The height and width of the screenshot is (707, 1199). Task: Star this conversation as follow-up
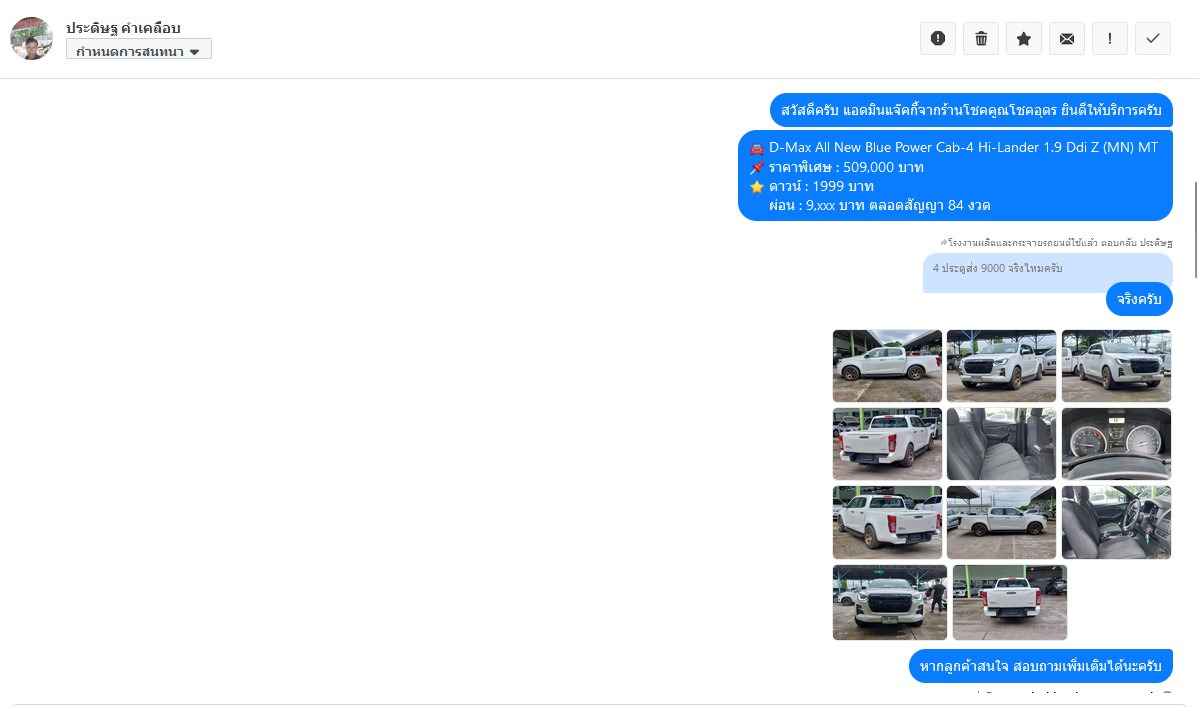pyautogui.click(x=1023, y=38)
